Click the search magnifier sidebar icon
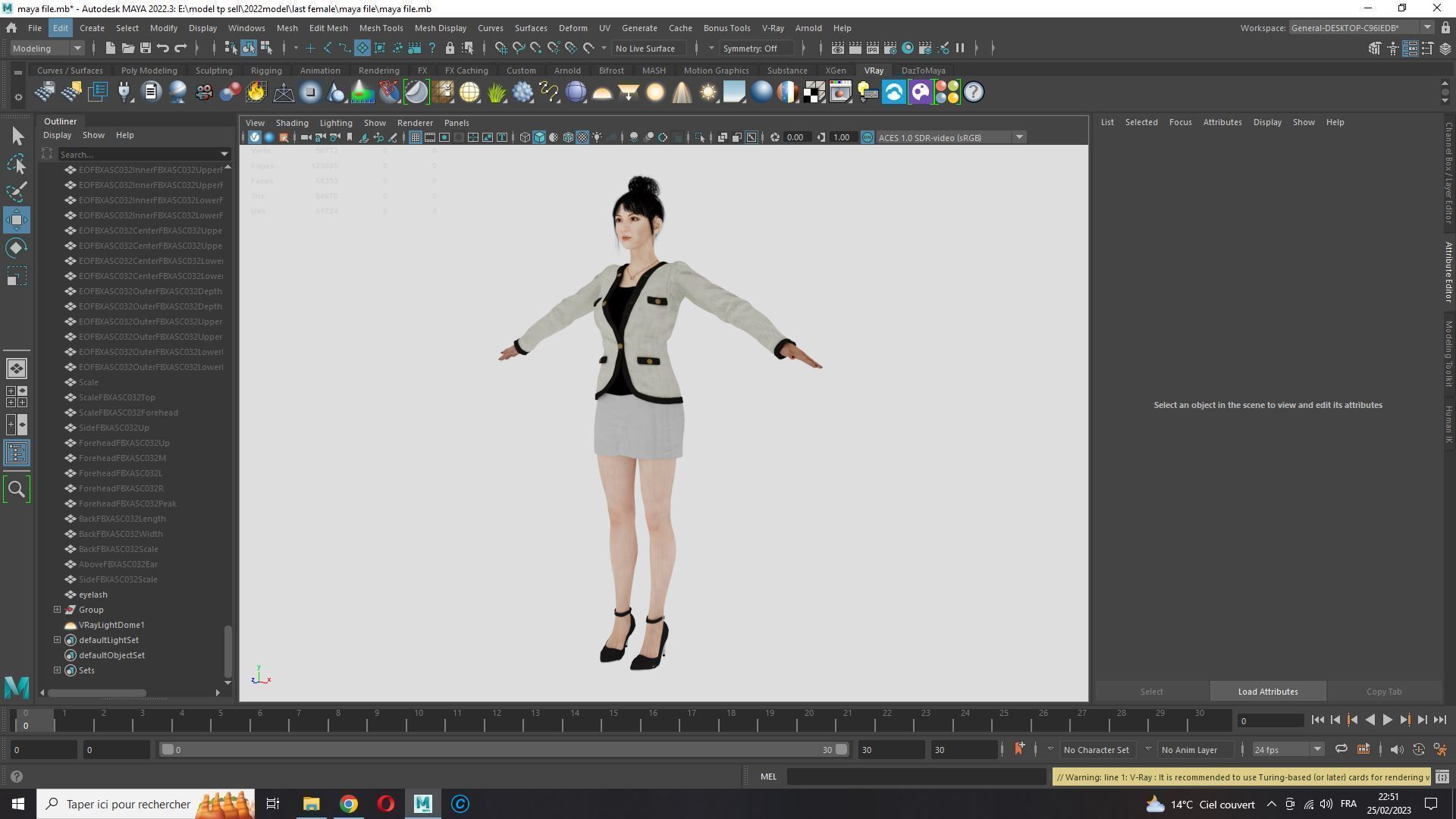This screenshot has height=819, width=1456. tap(17, 489)
